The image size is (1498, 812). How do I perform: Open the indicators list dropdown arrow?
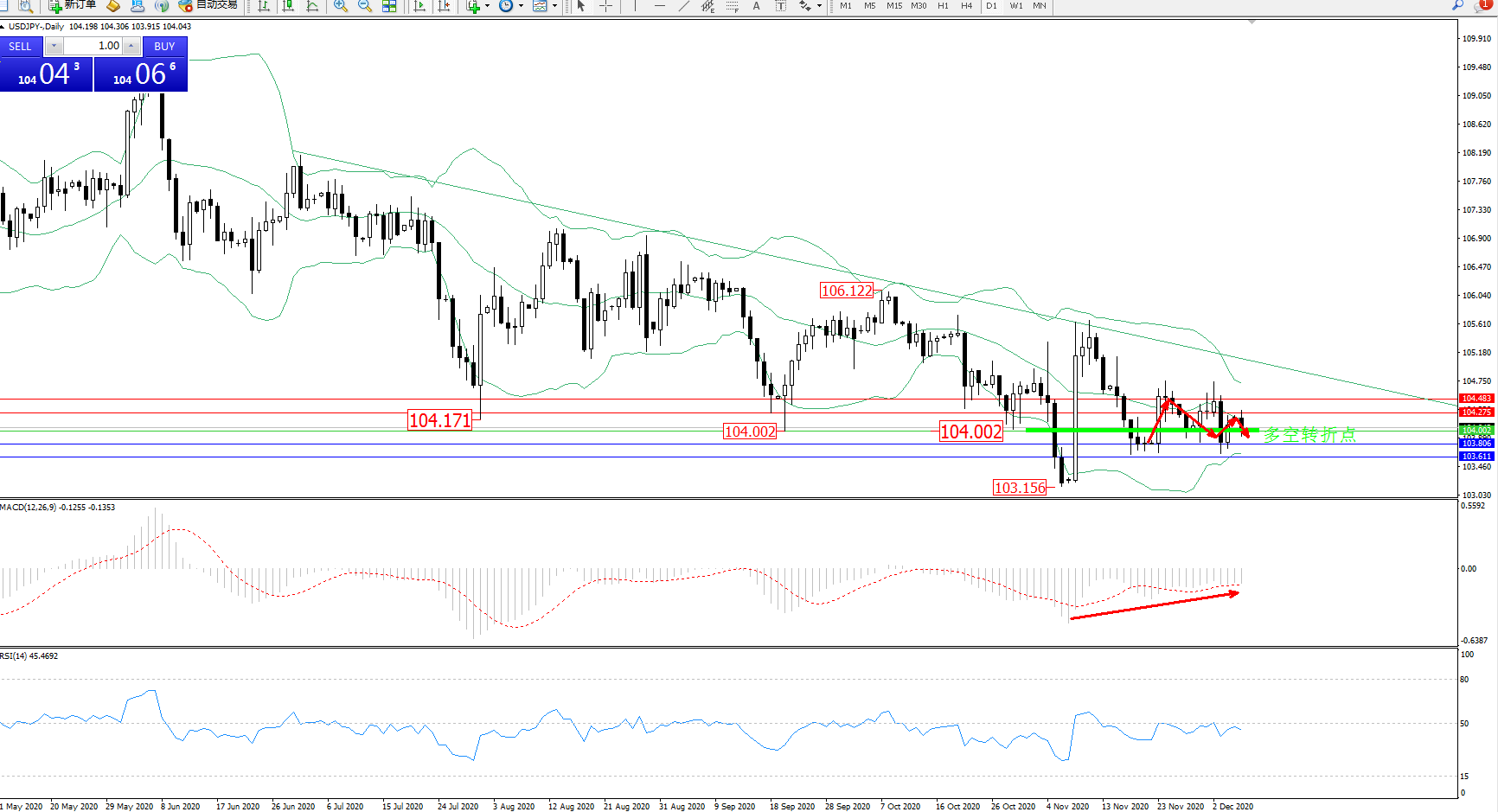pyautogui.click(x=487, y=6)
